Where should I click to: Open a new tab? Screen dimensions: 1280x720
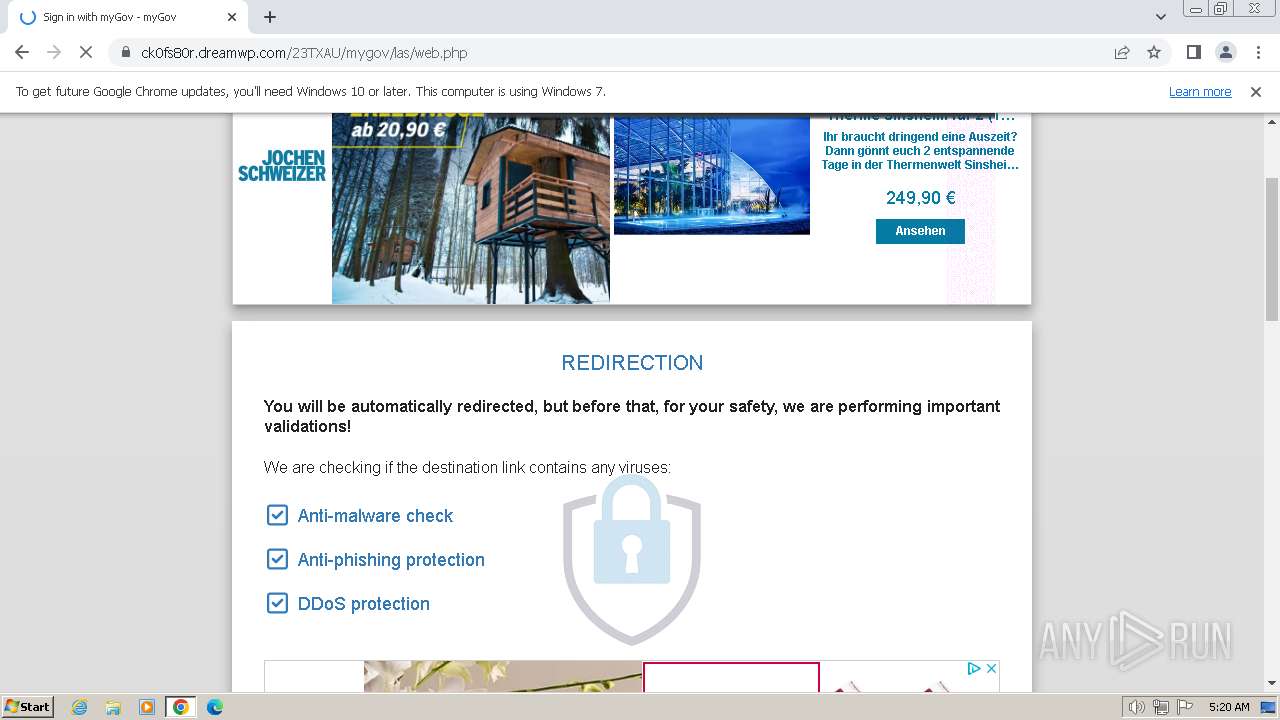click(x=270, y=17)
